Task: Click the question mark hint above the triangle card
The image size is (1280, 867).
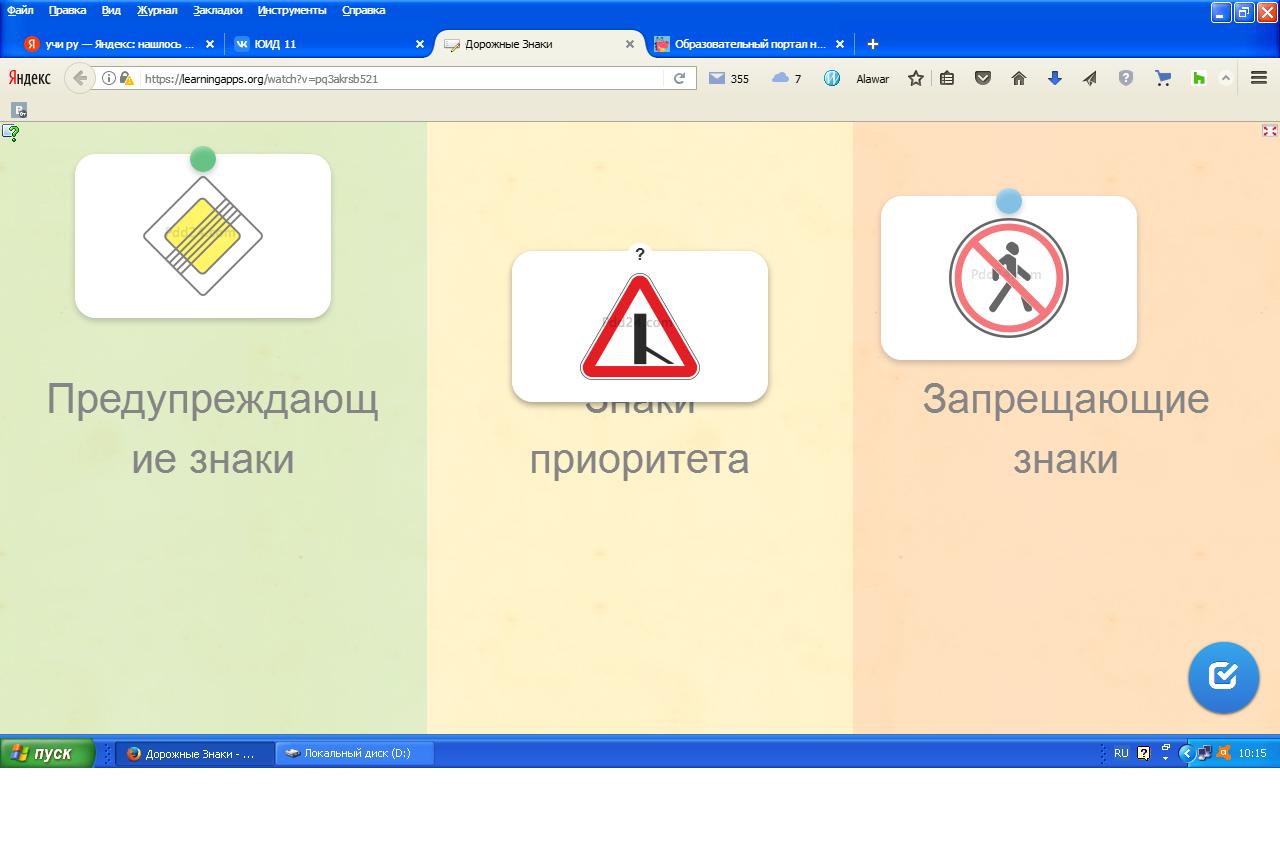Action: click(640, 254)
